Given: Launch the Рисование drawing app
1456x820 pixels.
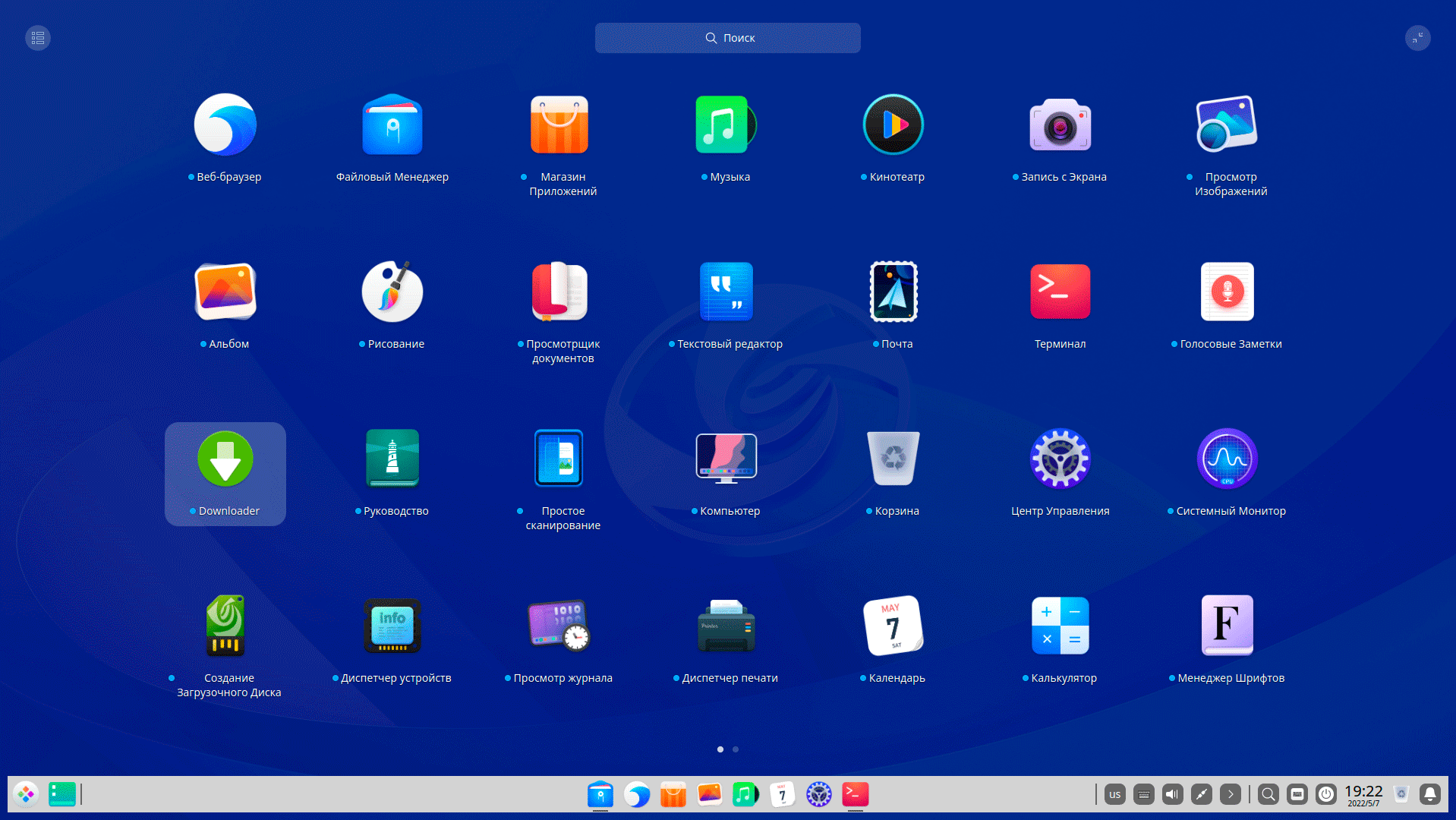Looking at the screenshot, I should pos(392,292).
